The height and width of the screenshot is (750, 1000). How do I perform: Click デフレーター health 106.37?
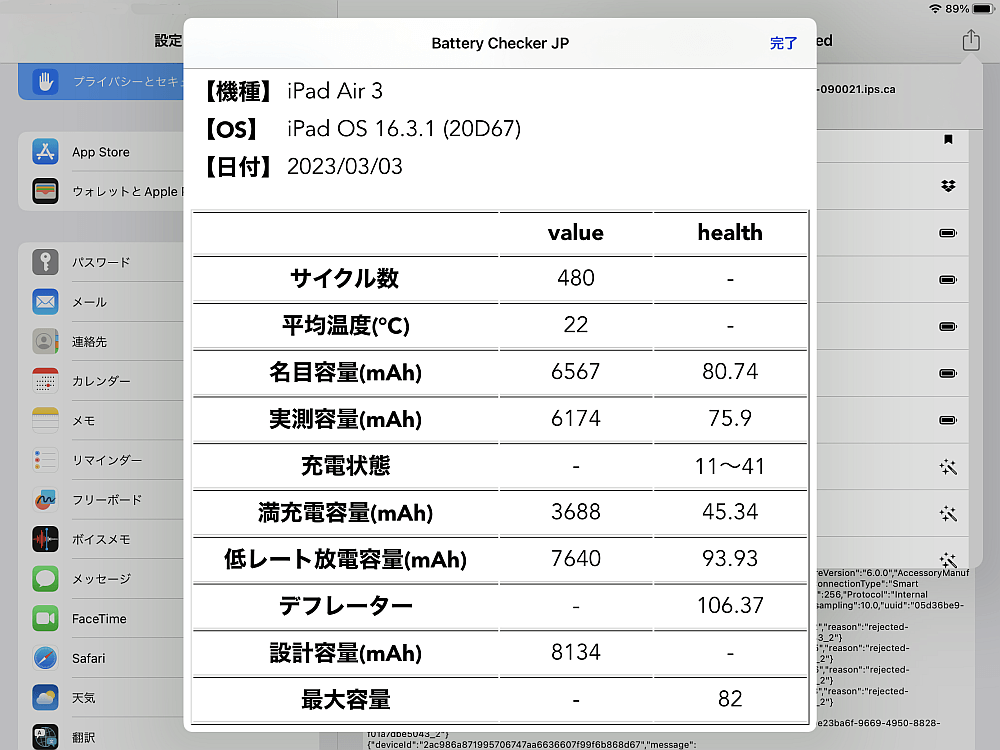point(730,605)
